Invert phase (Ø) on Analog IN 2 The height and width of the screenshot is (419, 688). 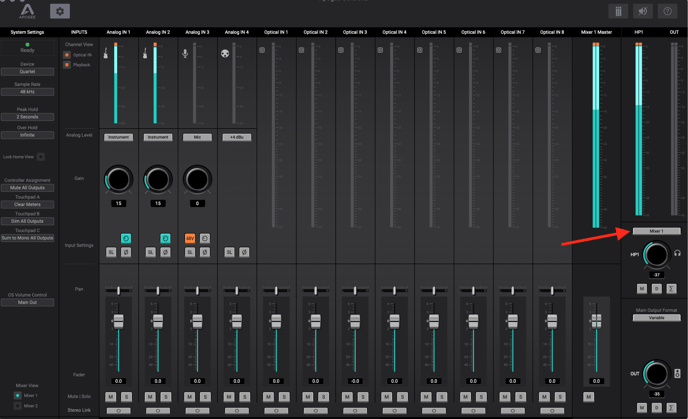point(165,252)
